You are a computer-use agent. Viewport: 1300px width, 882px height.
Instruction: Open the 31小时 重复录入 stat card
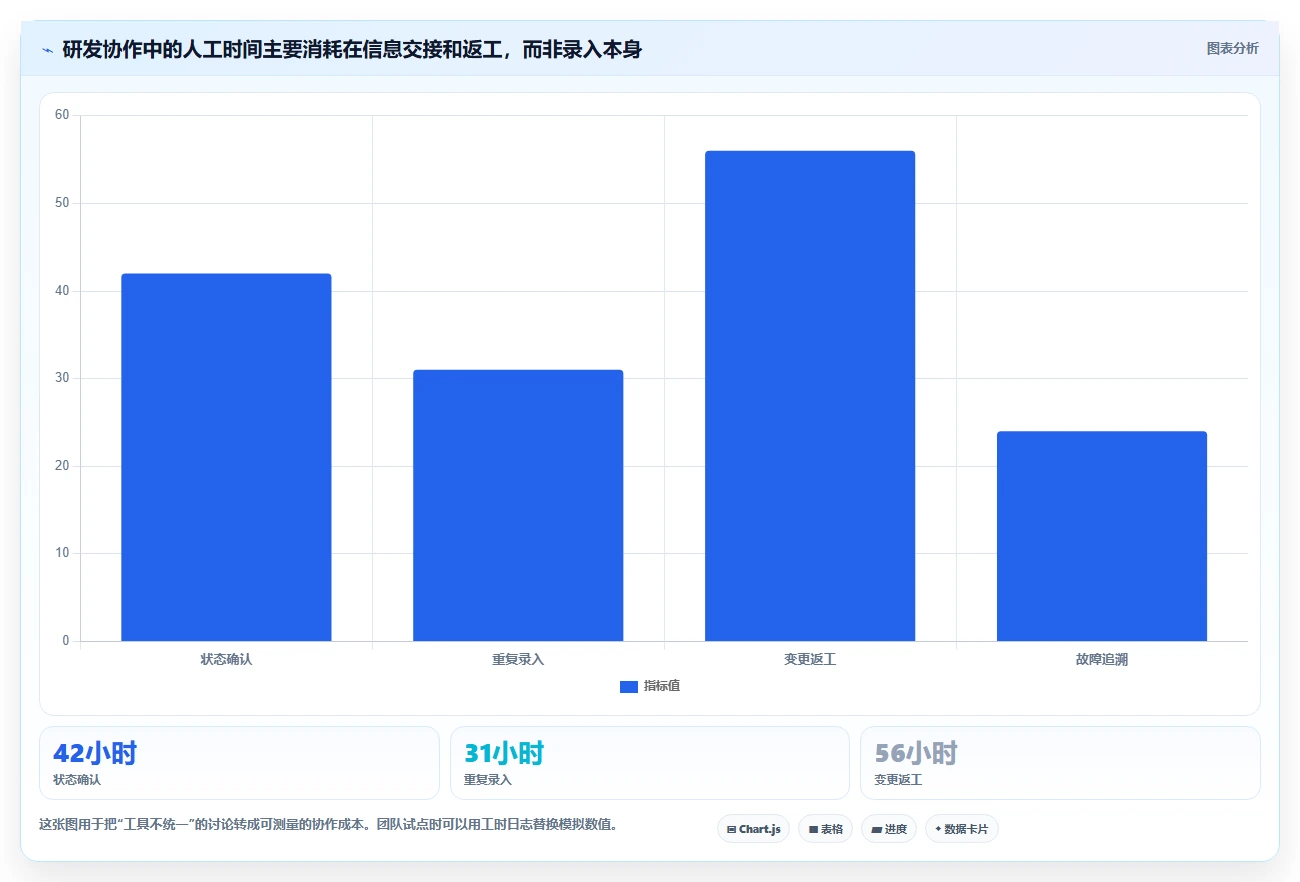pos(650,763)
